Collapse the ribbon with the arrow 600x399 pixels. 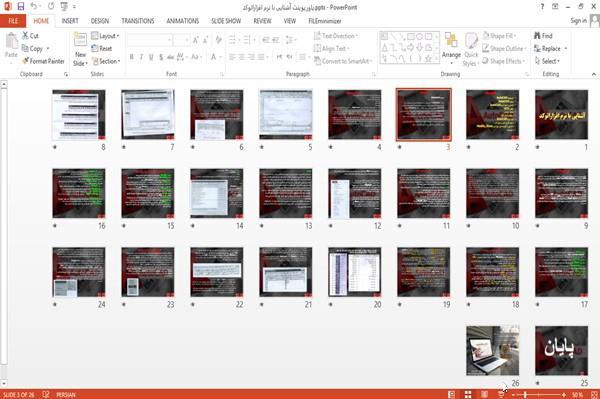tap(594, 74)
